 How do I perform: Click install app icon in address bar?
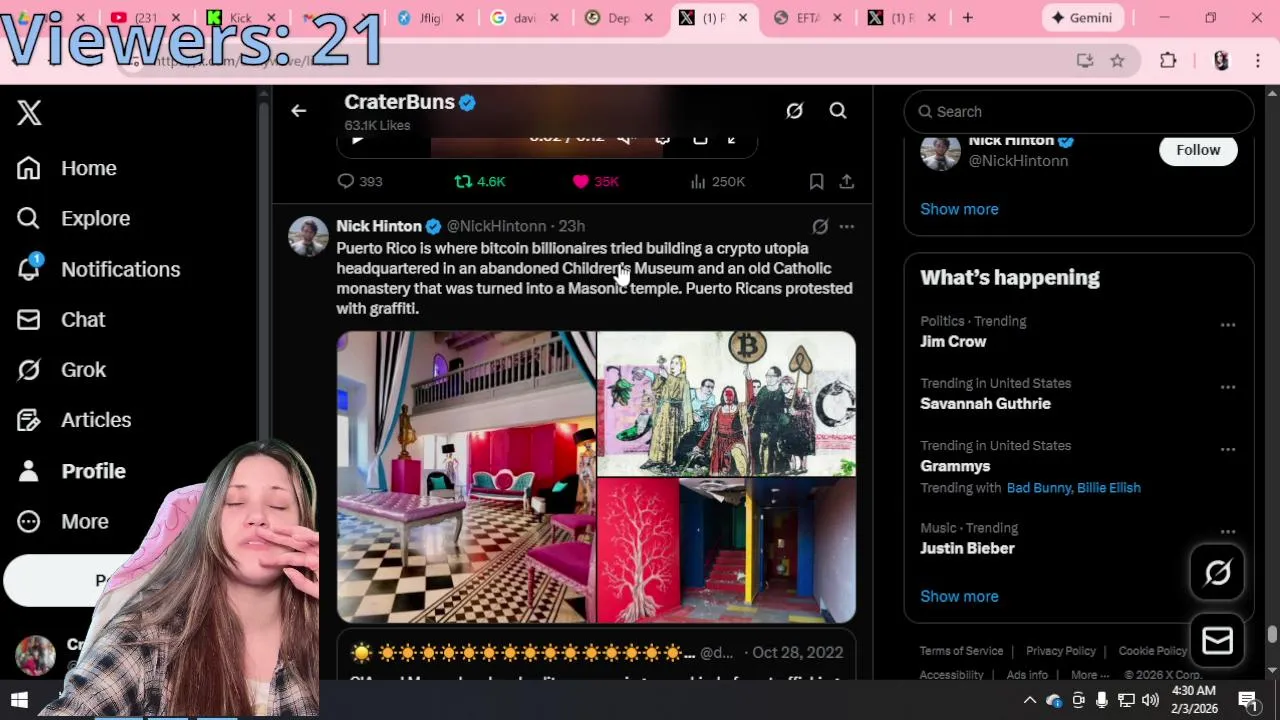click(x=1085, y=61)
